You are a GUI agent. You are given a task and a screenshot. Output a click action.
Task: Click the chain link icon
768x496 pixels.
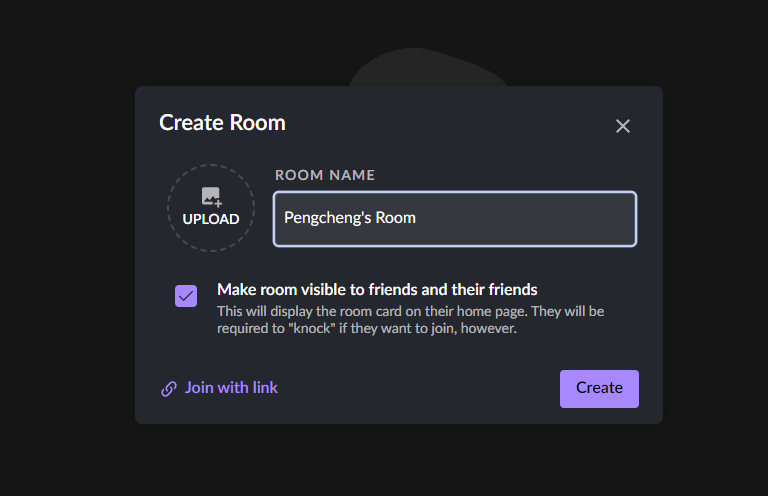[x=169, y=389]
